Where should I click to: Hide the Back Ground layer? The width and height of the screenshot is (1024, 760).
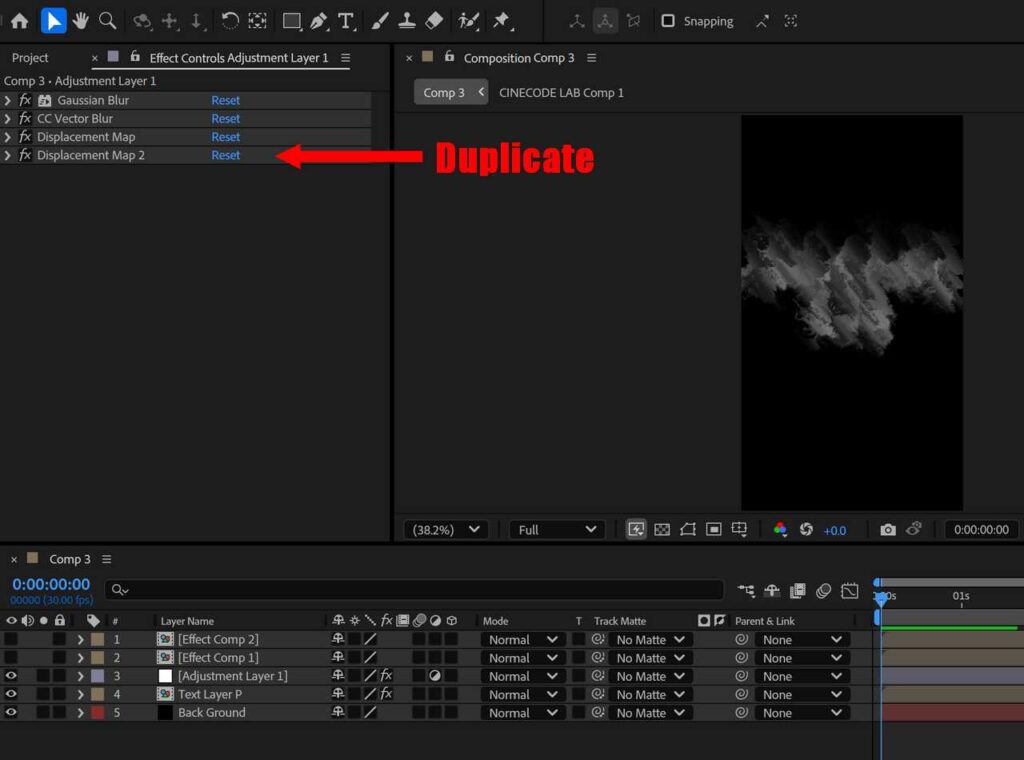click(x=11, y=712)
